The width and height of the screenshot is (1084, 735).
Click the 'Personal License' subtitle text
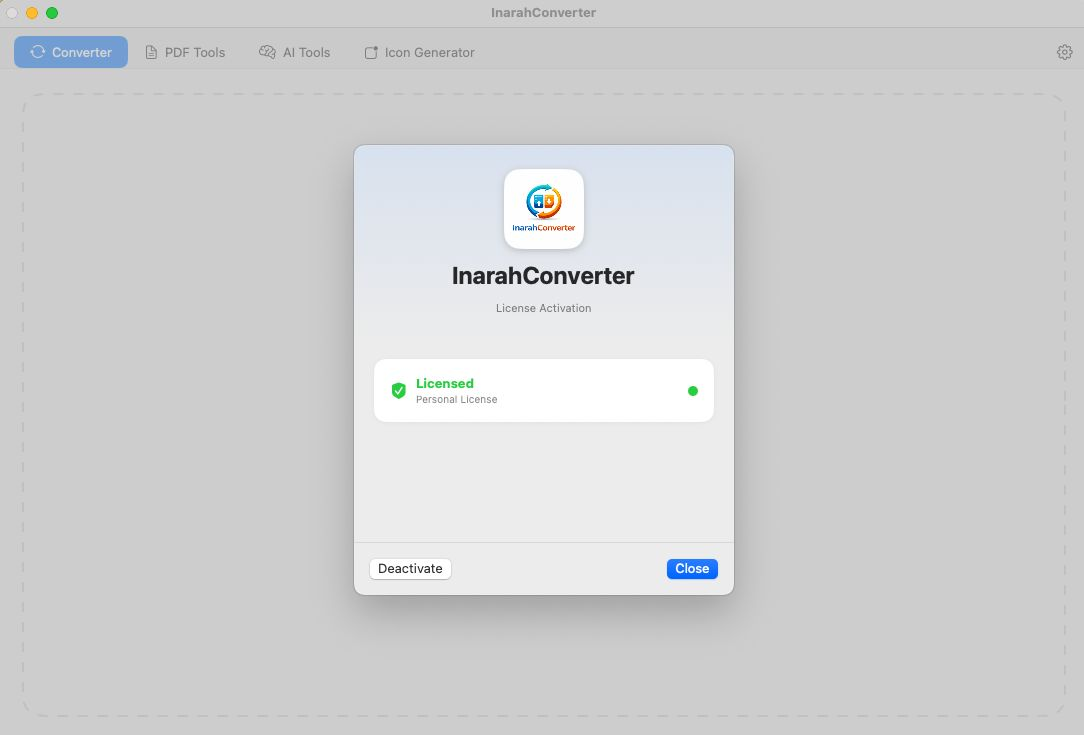point(456,399)
